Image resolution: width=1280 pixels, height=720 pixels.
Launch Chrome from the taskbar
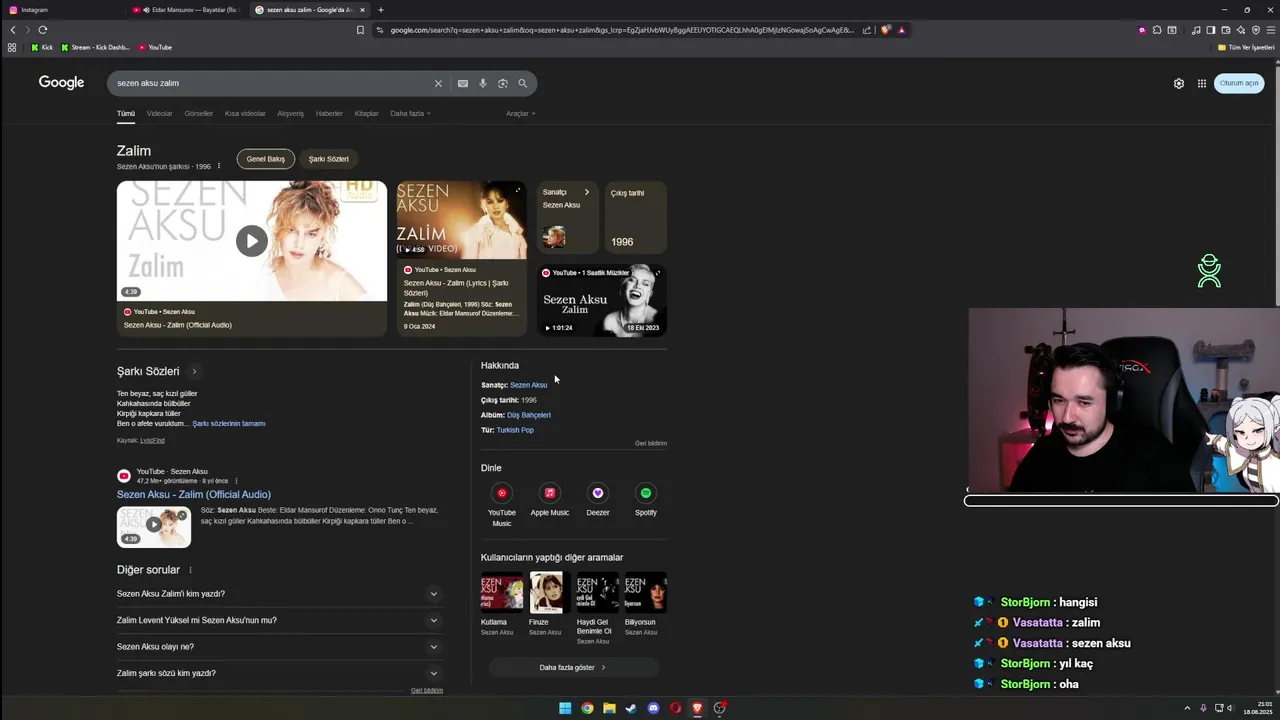587,708
